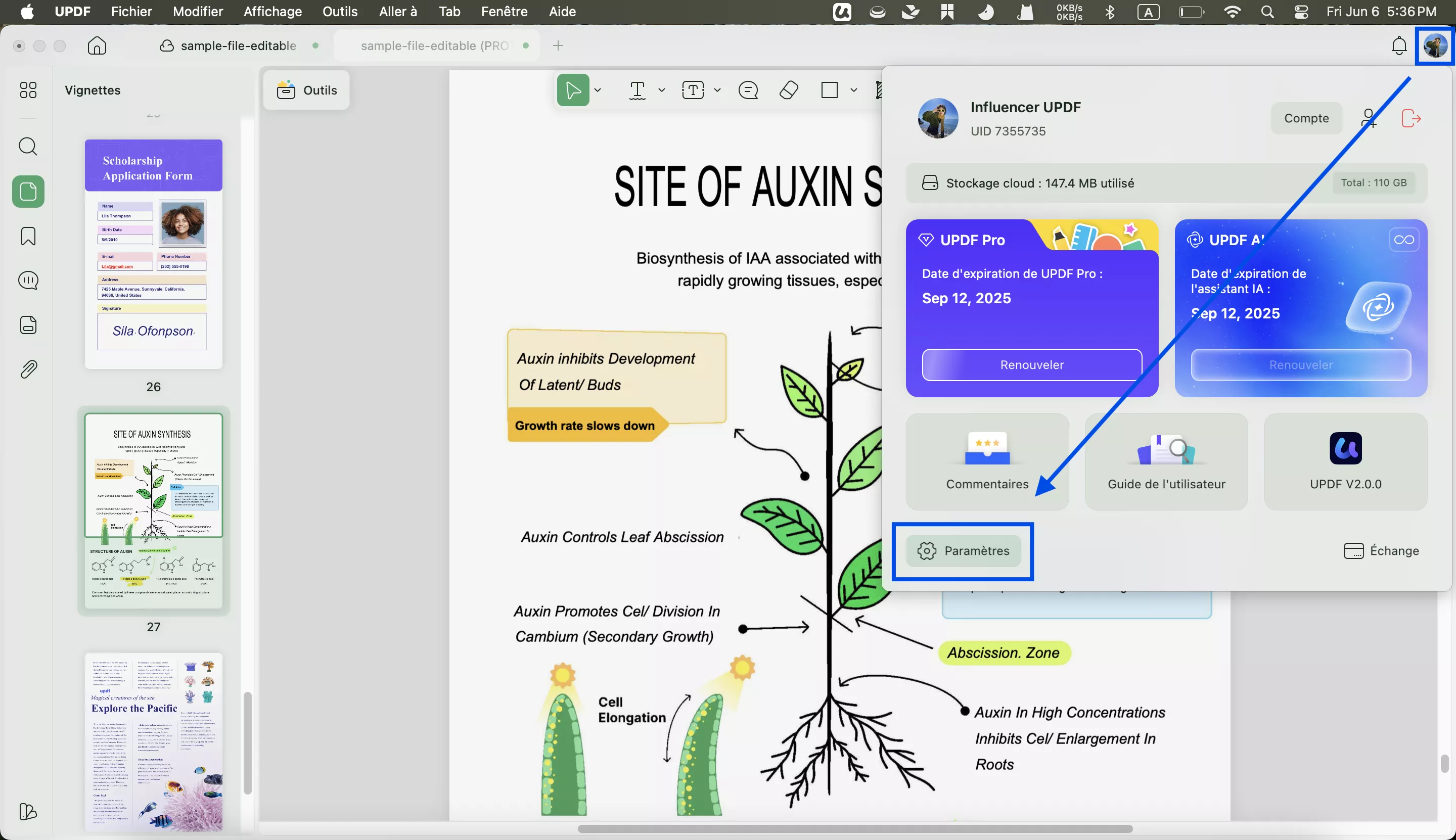Select the text box tool
The width and height of the screenshot is (1456, 840).
(693, 90)
